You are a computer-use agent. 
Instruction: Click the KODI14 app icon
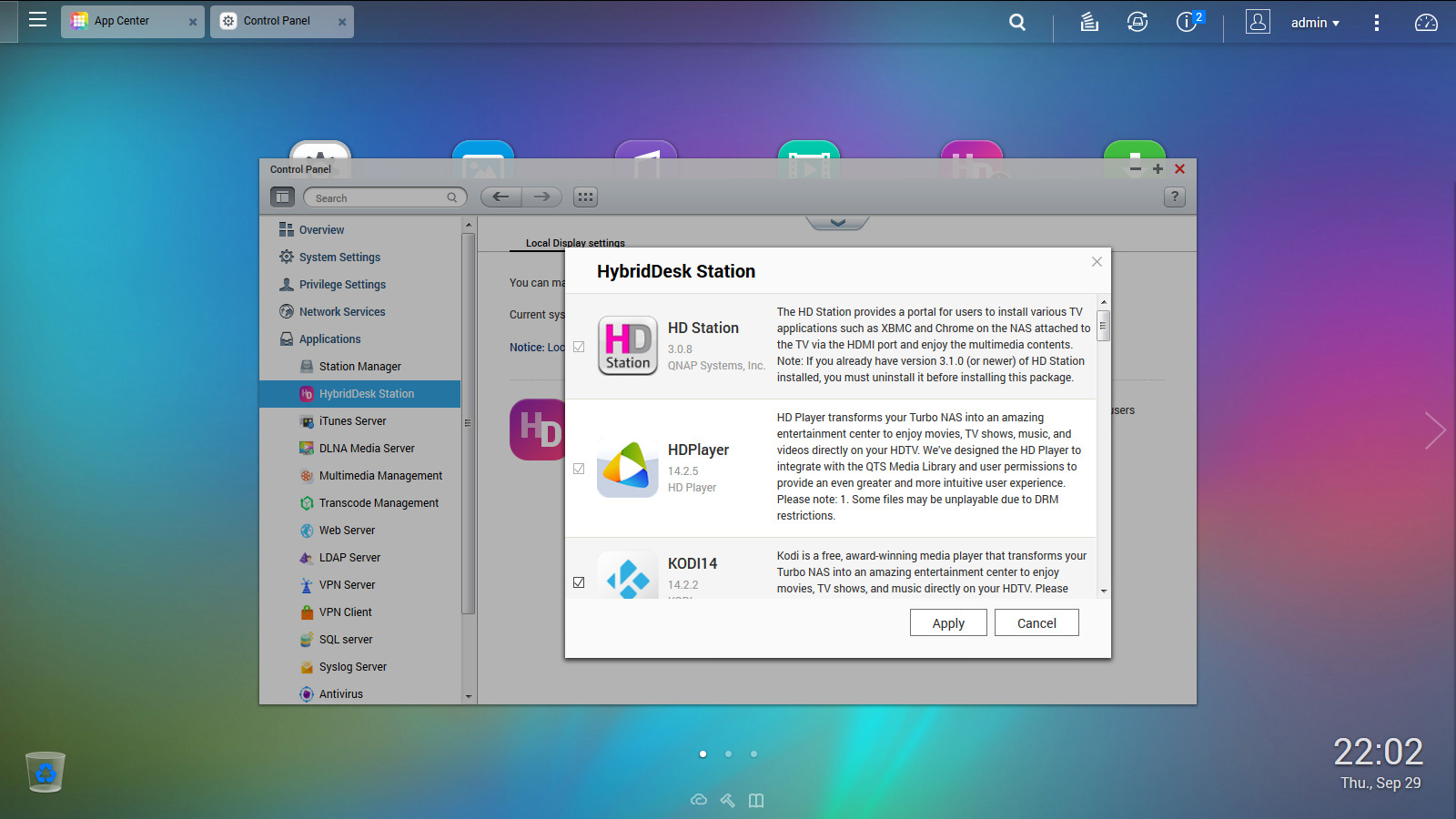[628, 574]
